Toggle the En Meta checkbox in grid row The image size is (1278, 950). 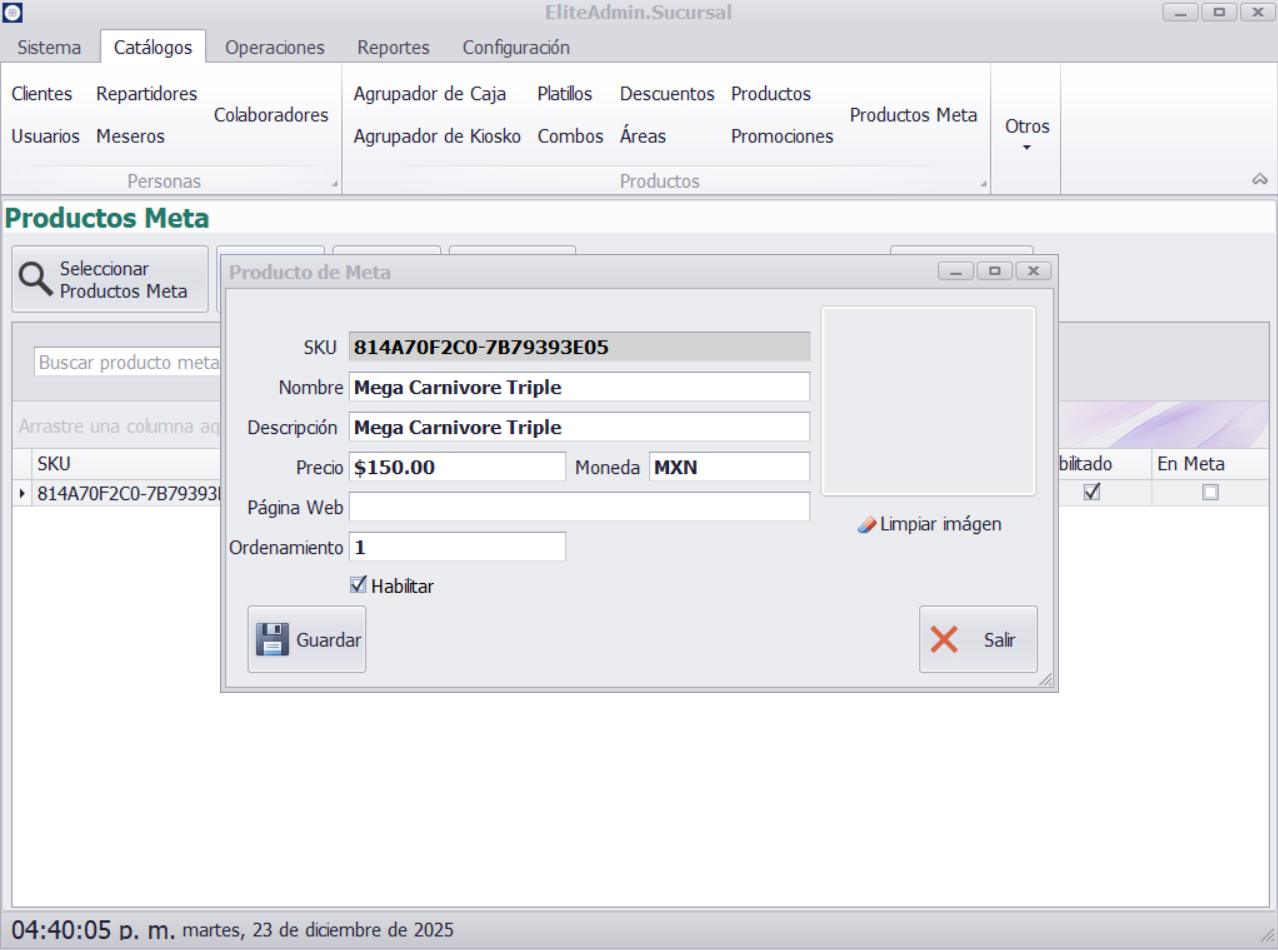click(1210, 492)
